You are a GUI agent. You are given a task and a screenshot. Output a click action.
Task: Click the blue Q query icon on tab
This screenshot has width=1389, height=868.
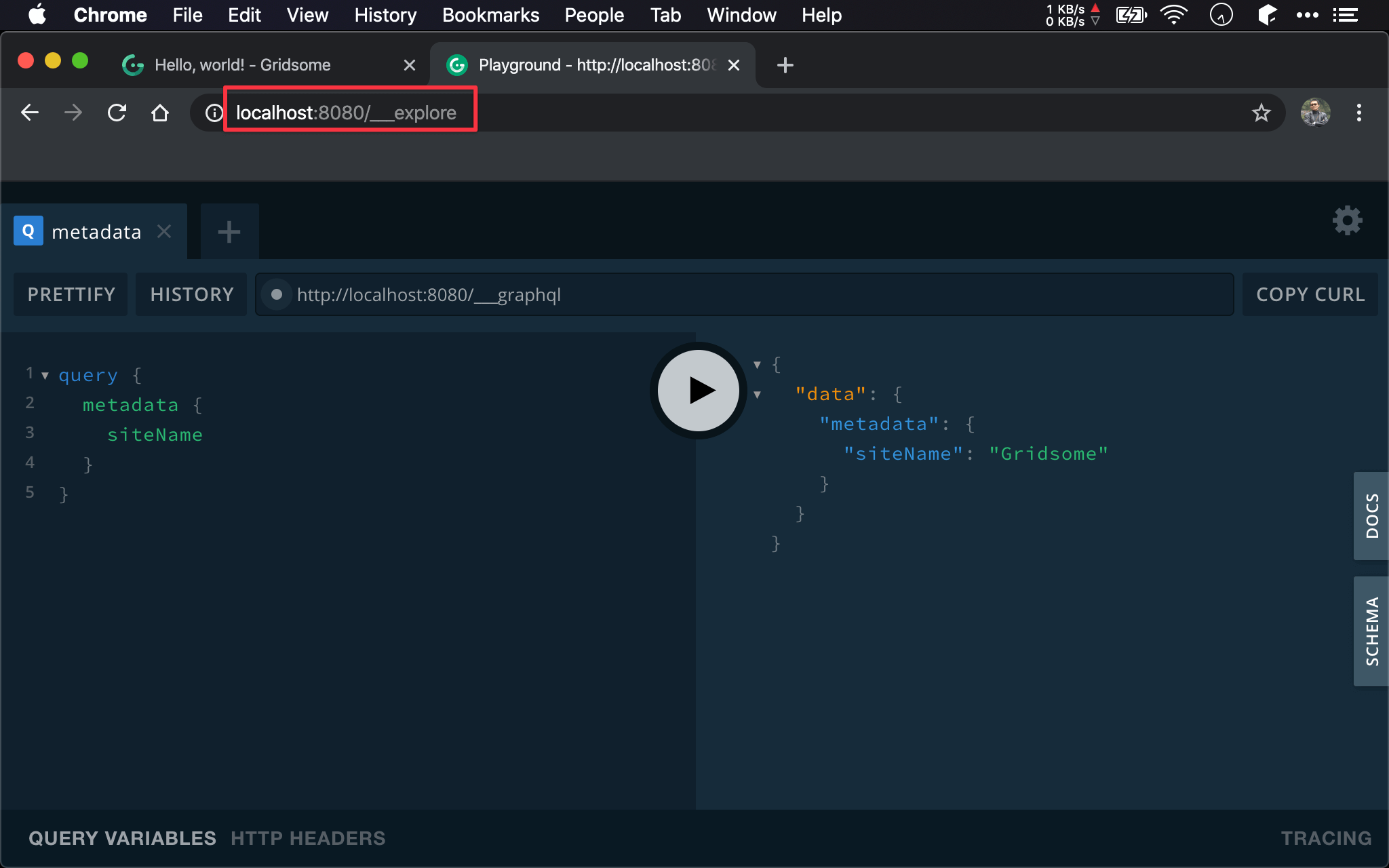pos(28,231)
